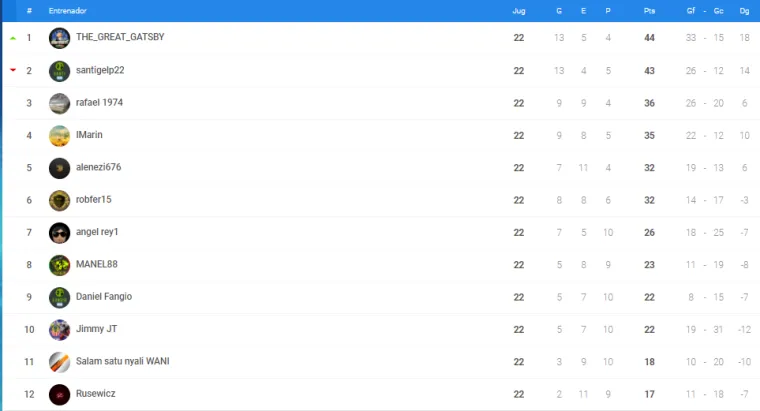The width and height of the screenshot is (760, 411).
Task: Click the P losses column header
Action: pos(608,11)
